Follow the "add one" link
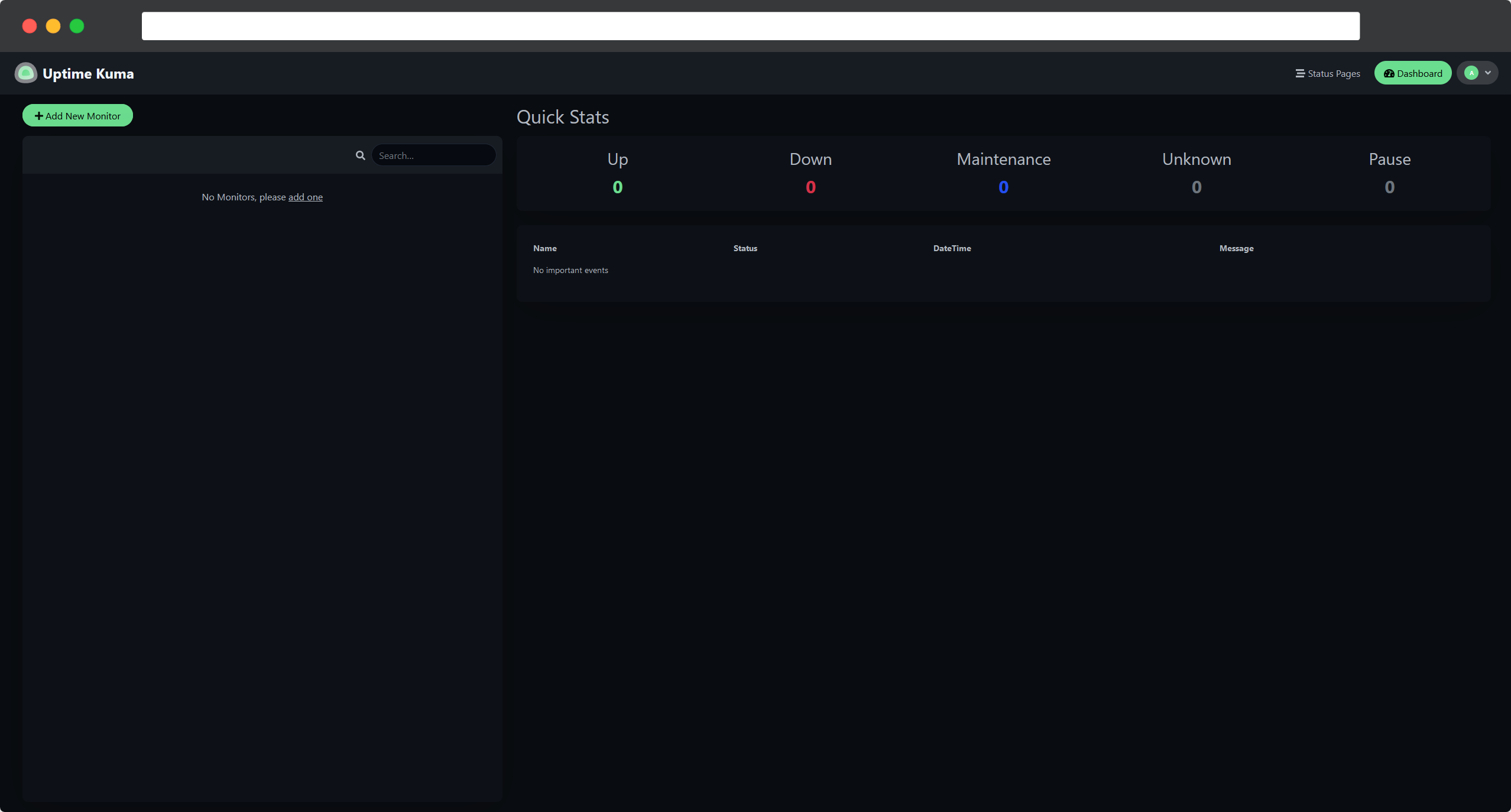Image resolution: width=1511 pixels, height=812 pixels. coord(305,196)
